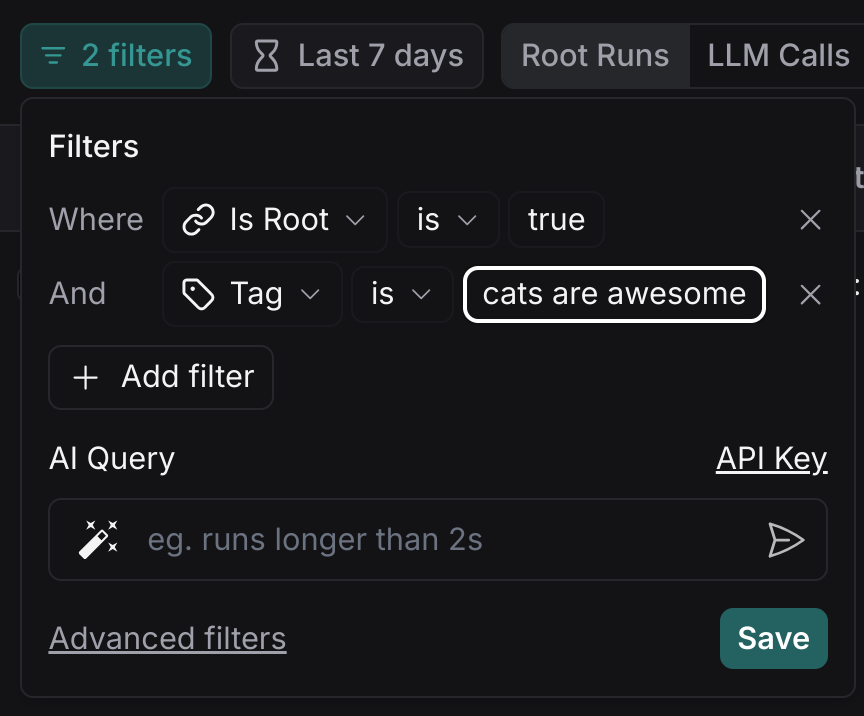
Task: Send the AI query with arrow icon
Action: tap(785, 540)
